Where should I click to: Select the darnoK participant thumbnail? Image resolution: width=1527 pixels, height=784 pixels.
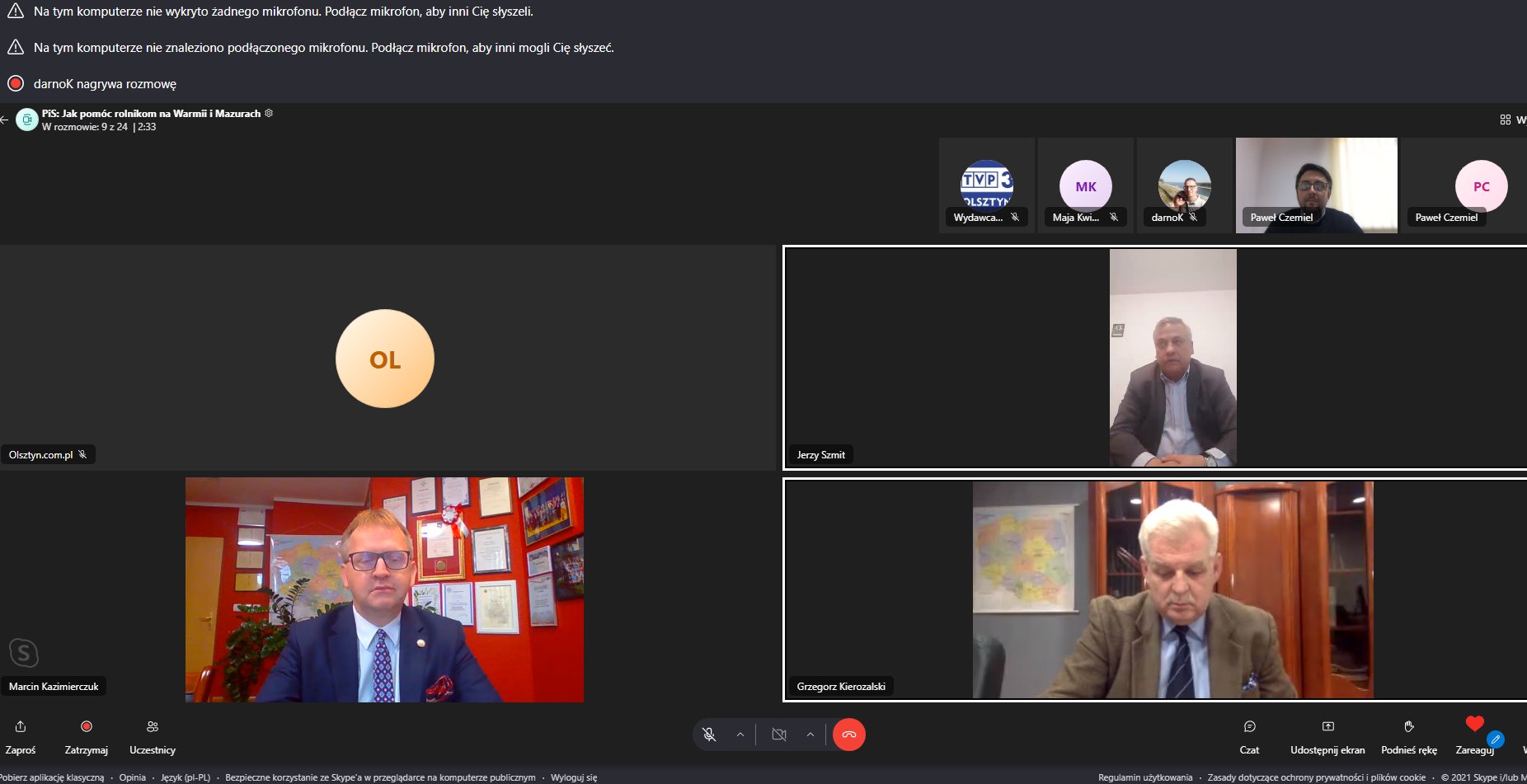click(x=1185, y=185)
